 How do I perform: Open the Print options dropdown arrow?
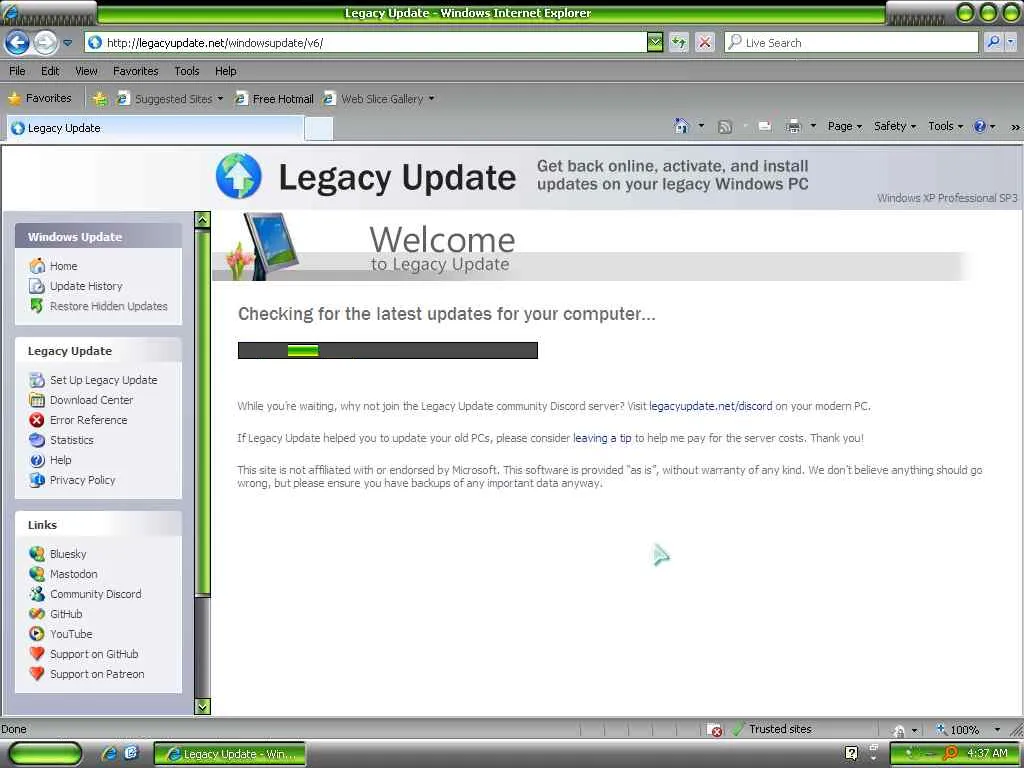[813, 125]
